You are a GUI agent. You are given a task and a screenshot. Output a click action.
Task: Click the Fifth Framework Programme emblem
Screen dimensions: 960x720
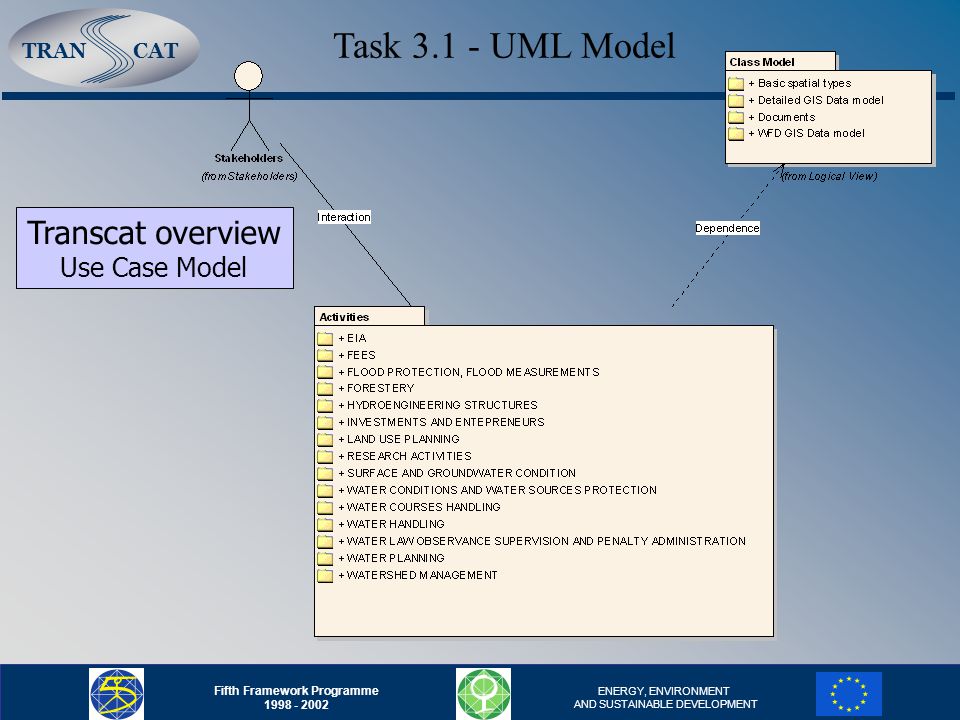[116, 694]
